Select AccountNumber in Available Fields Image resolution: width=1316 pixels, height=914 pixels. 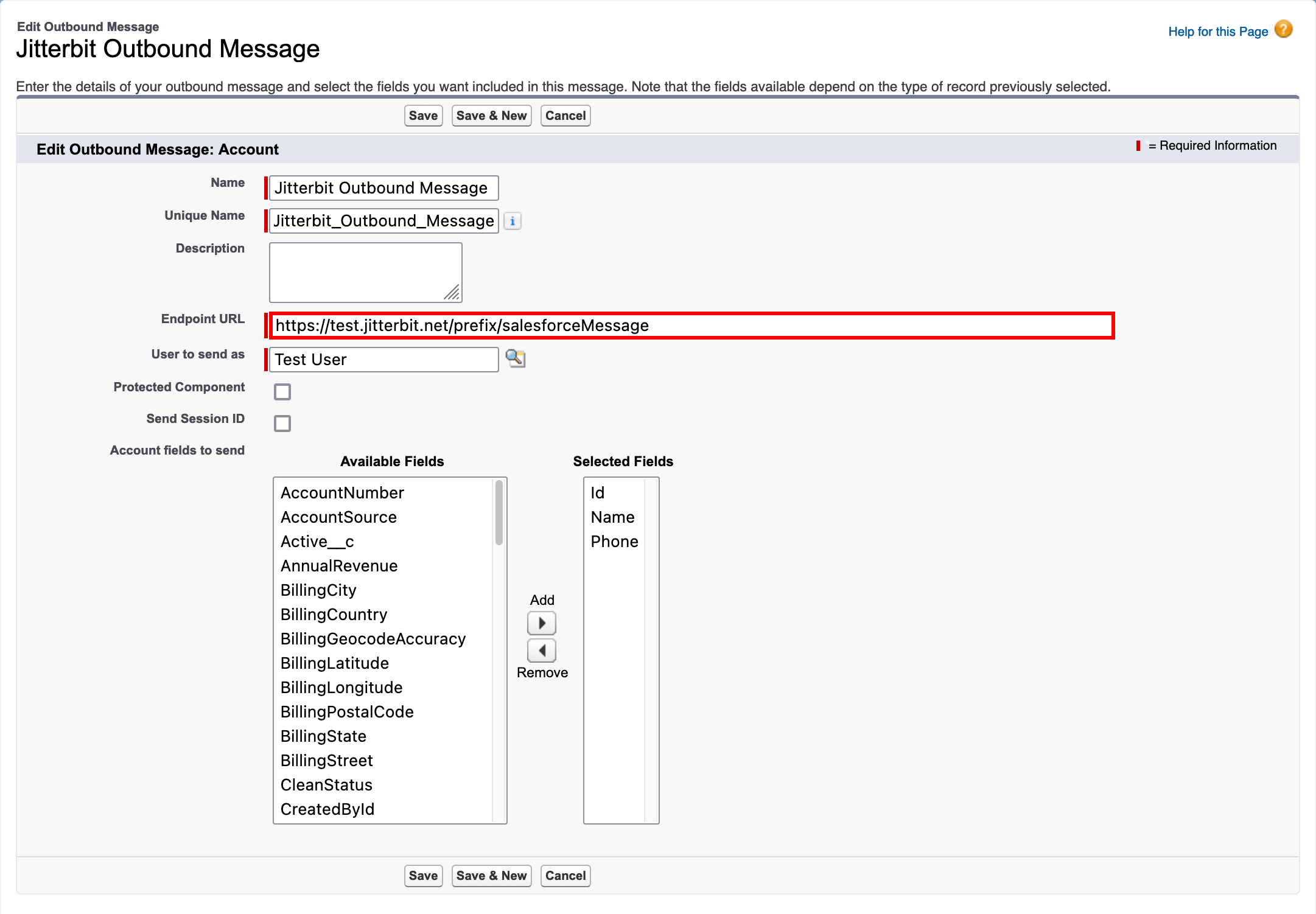pos(342,492)
